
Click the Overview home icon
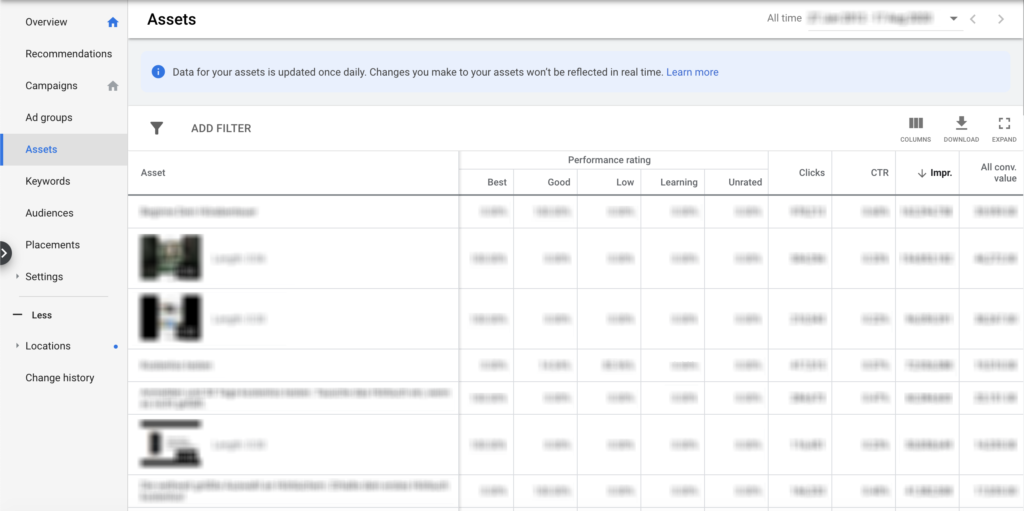point(113,22)
